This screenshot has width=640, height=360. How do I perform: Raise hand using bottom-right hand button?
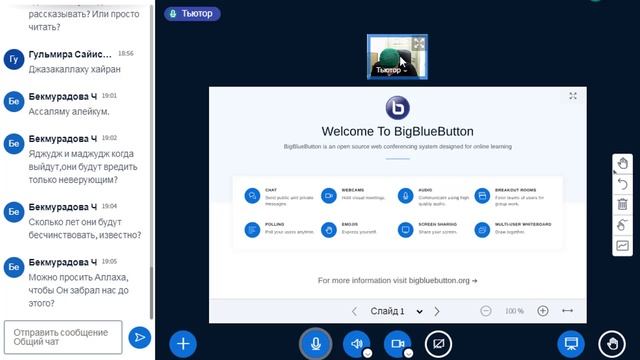612,344
